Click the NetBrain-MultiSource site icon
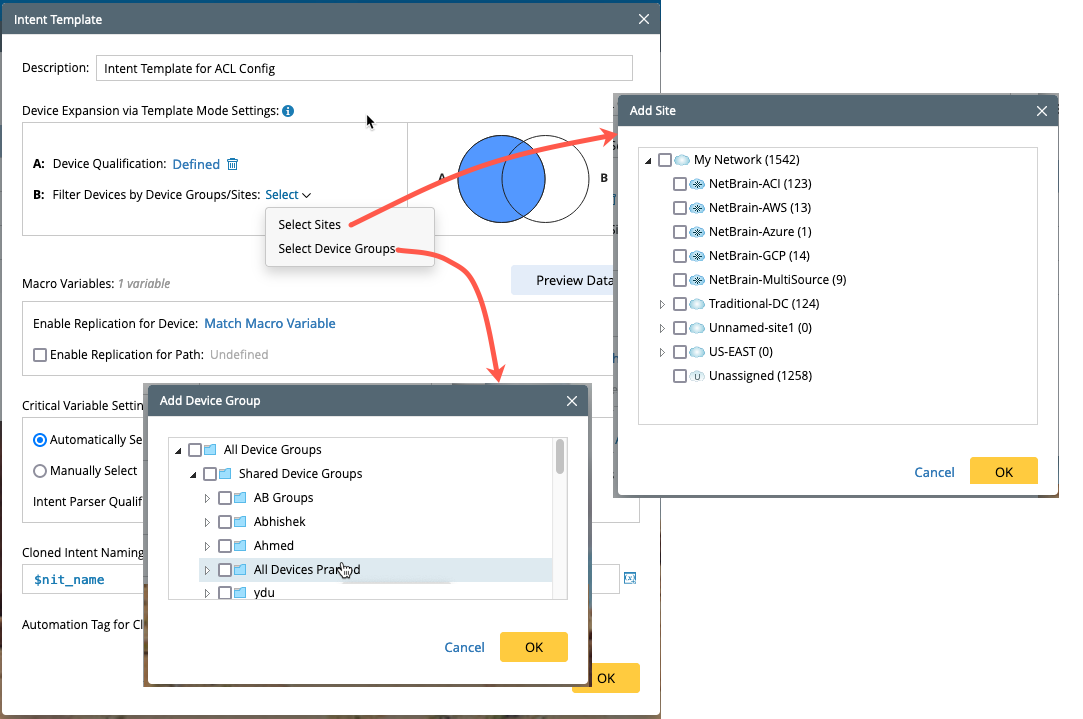This screenshot has height=719, width=1083. (x=697, y=280)
